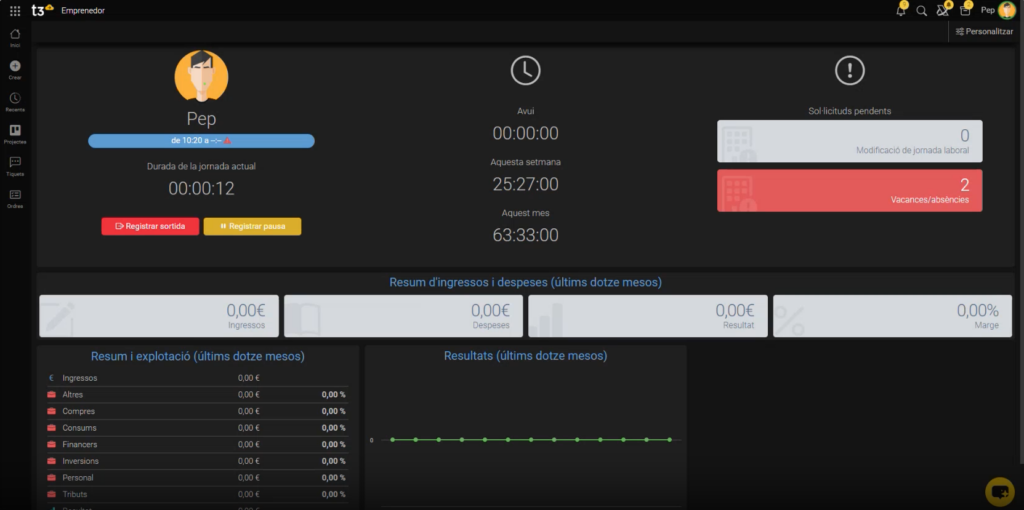Go to Inici home in sidebar

(15, 37)
